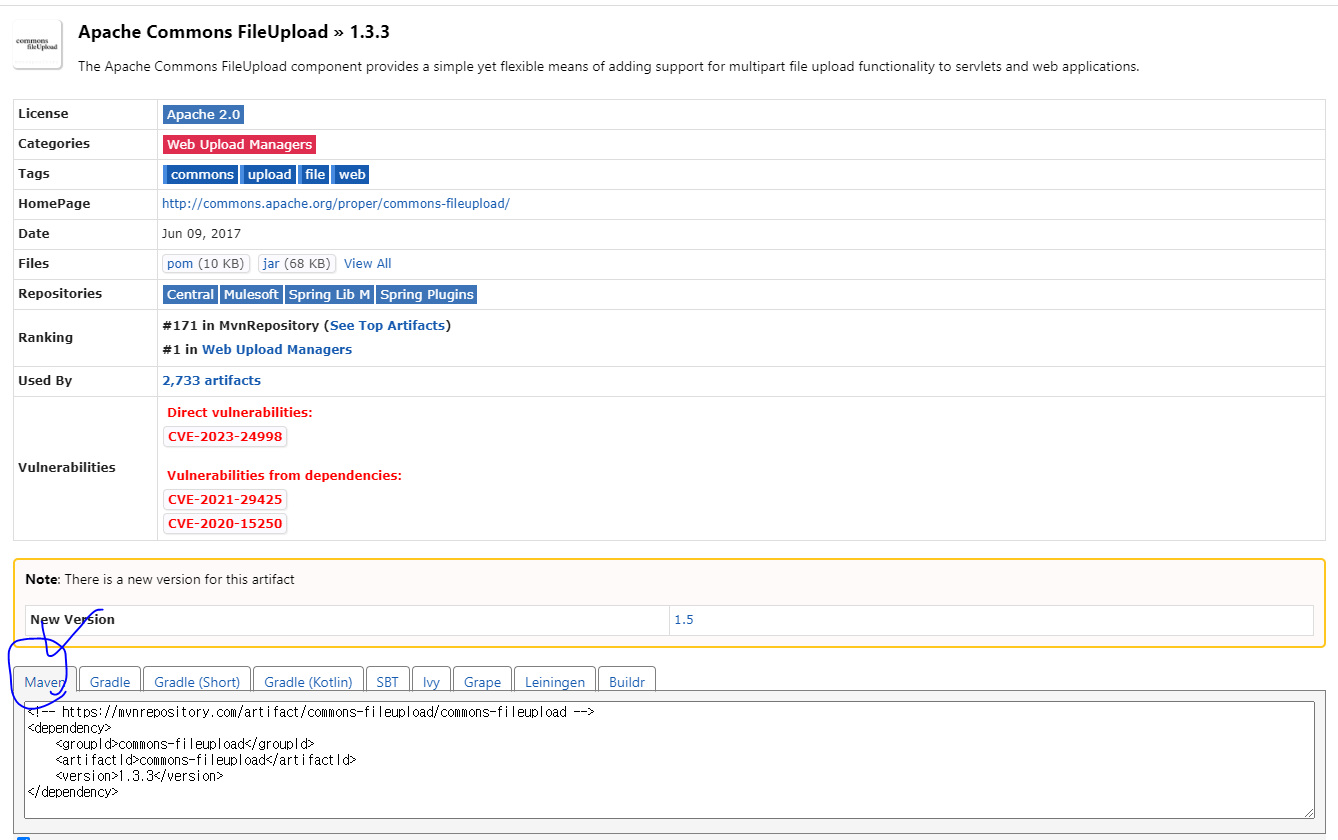The height and width of the screenshot is (840, 1338).
Task: Click the page title Apache Commons FileUpload » 1.3.3
Action: pyautogui.click(x=234, y=32)
